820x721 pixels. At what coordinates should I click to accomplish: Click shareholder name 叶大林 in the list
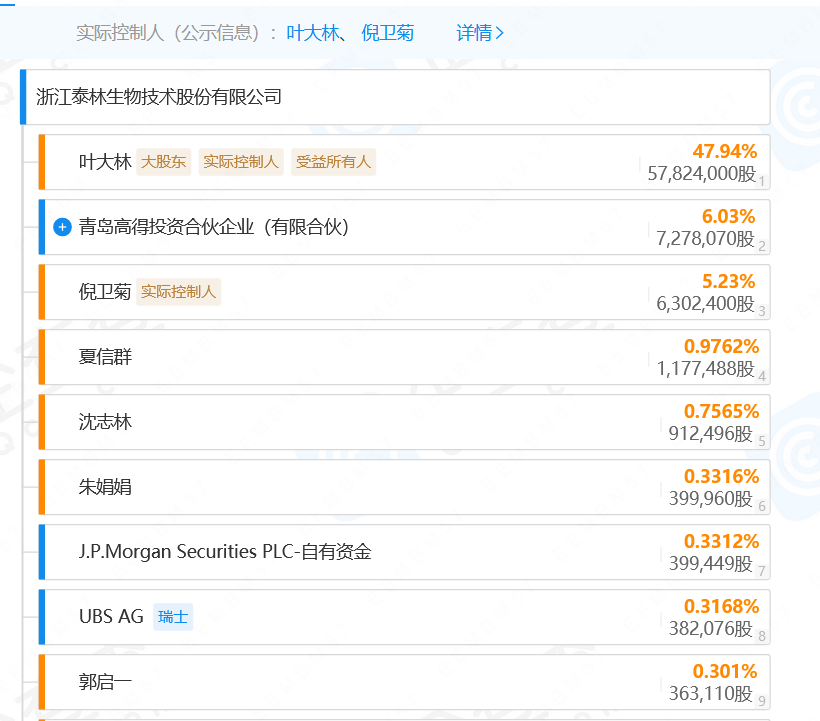[x=105, y=162]
